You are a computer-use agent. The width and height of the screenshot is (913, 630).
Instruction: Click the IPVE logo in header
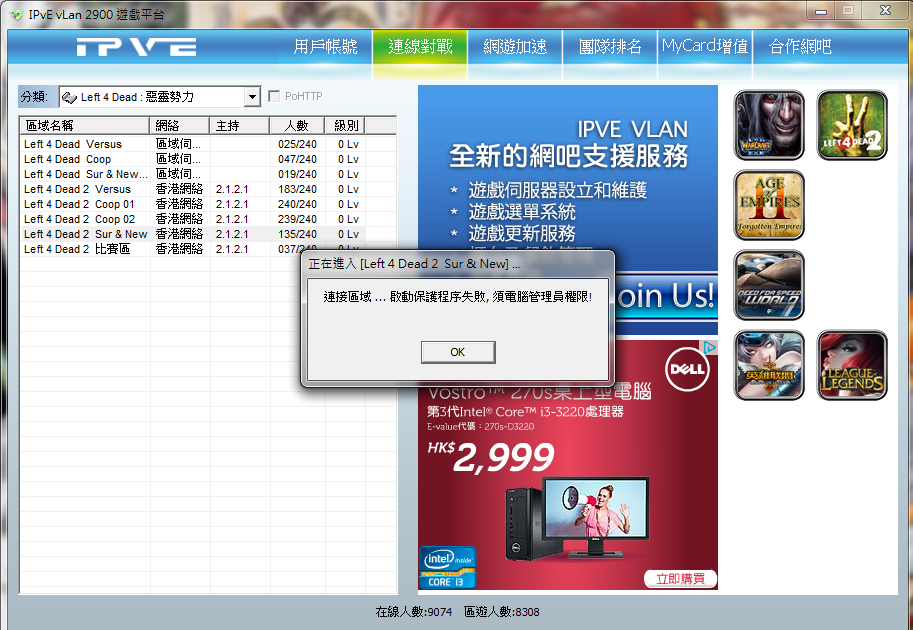[136, 47]
